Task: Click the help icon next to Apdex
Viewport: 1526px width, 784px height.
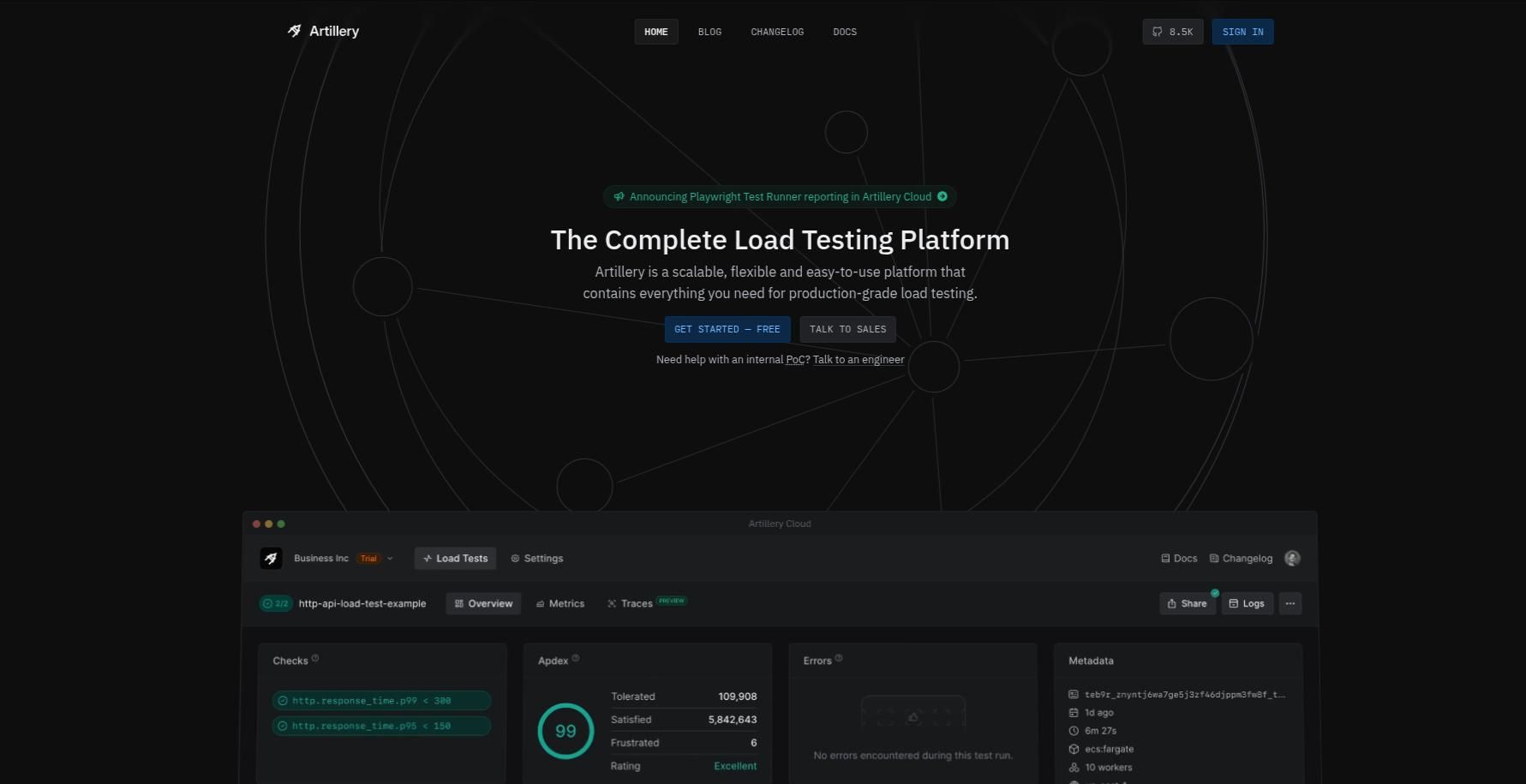Action: 576,658
